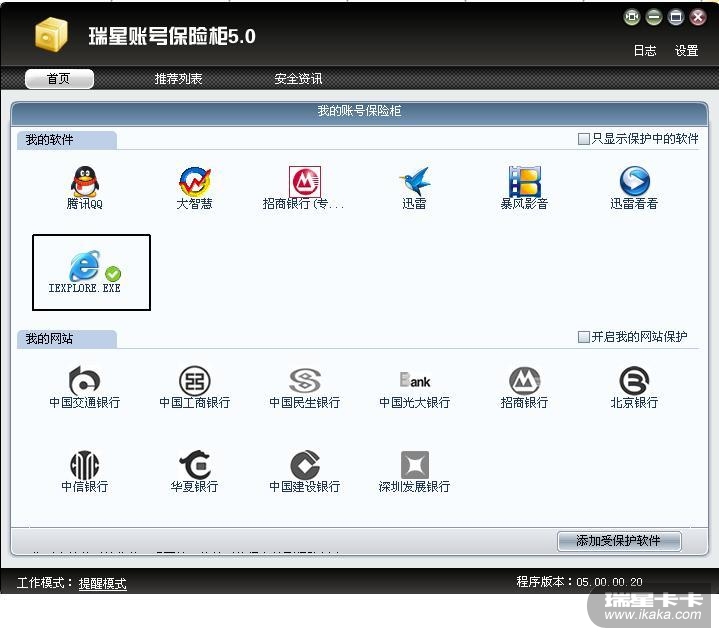Switch to the 首页 tab

point(59,79)
